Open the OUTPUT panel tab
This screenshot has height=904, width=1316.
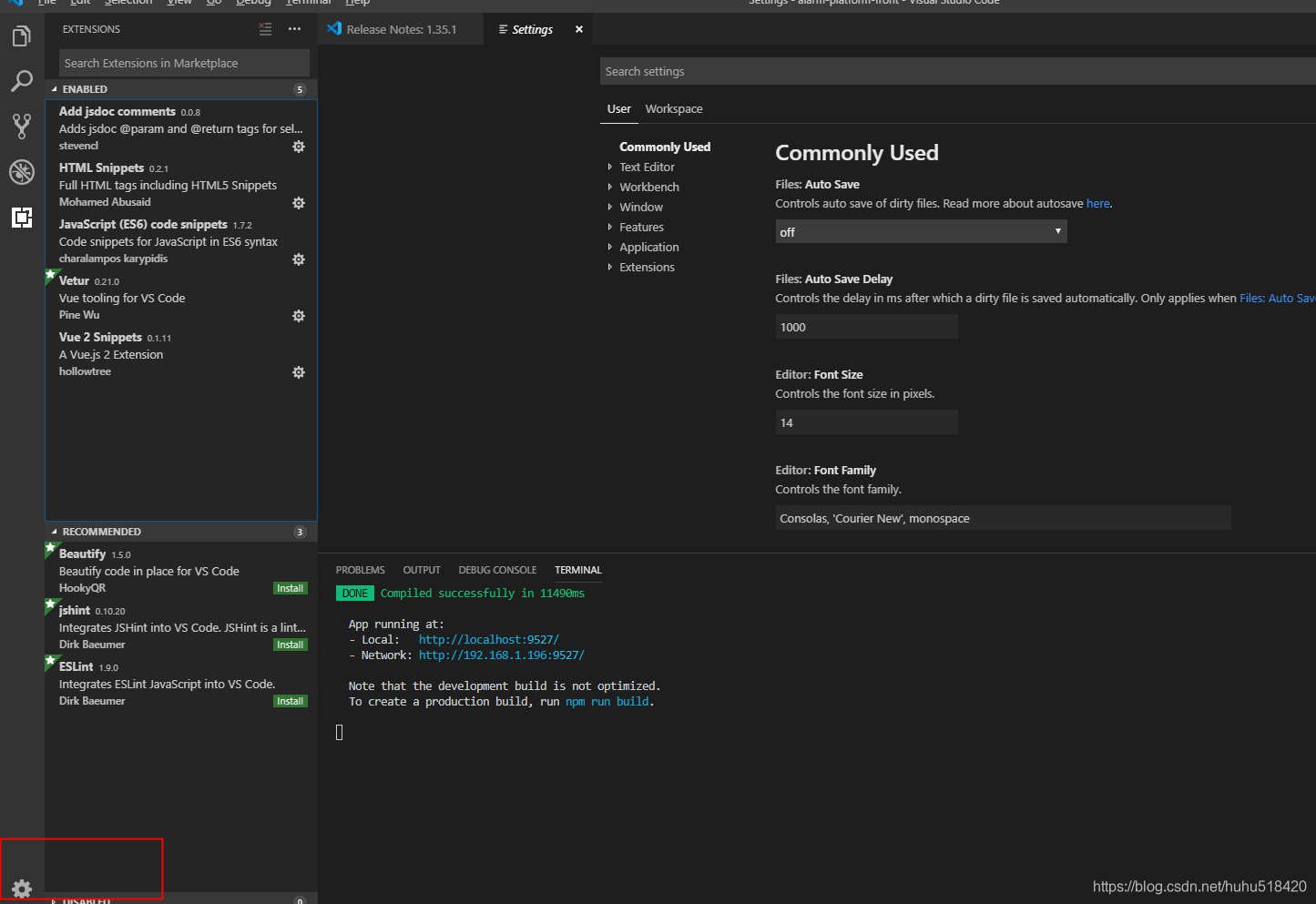[x=422, y=570]
